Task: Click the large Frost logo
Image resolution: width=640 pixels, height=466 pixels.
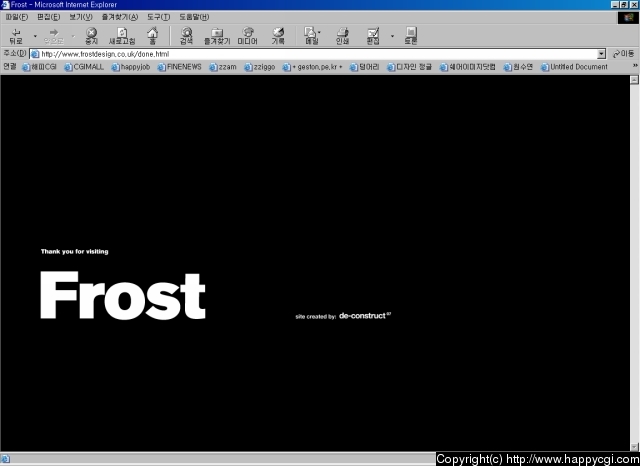Action: 122,295
